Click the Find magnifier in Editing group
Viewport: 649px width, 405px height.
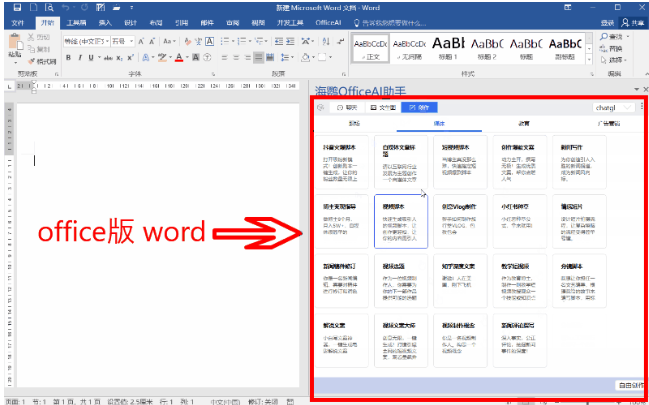click(x=605, y=37)
